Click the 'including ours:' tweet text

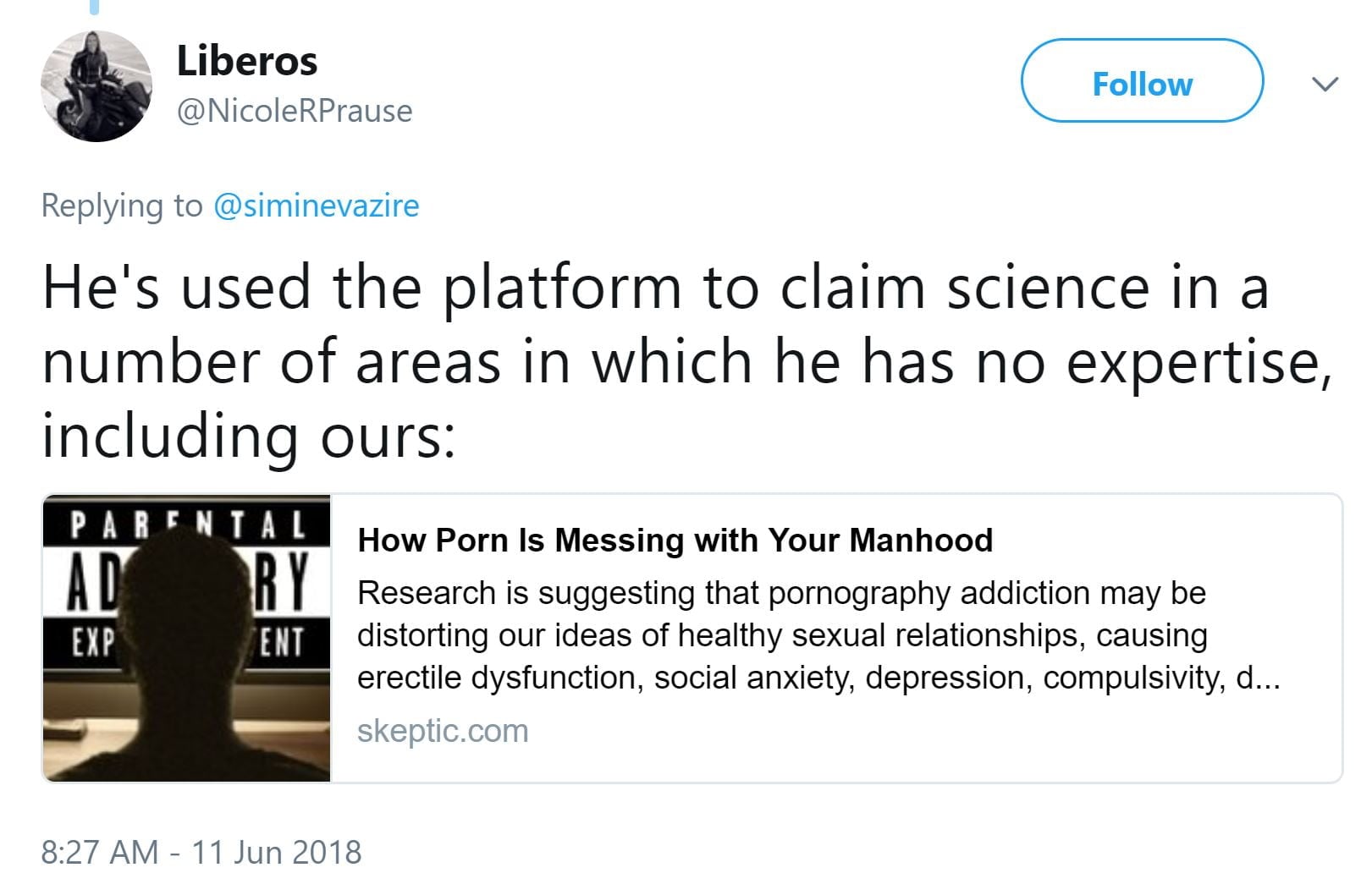coord(249,436)
